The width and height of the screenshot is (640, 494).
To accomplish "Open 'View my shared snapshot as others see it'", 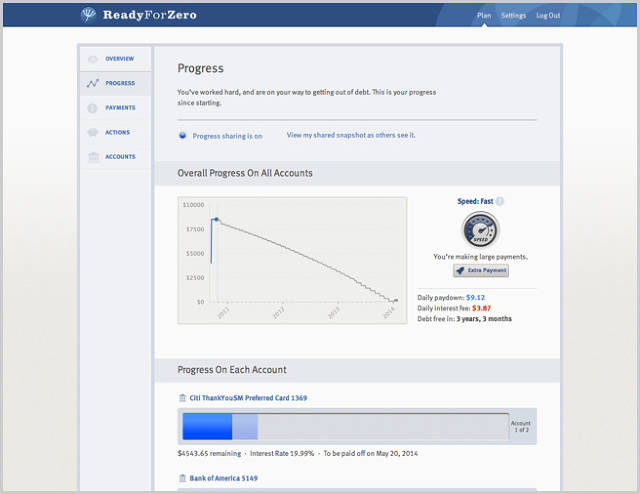I will coord(351,135).
